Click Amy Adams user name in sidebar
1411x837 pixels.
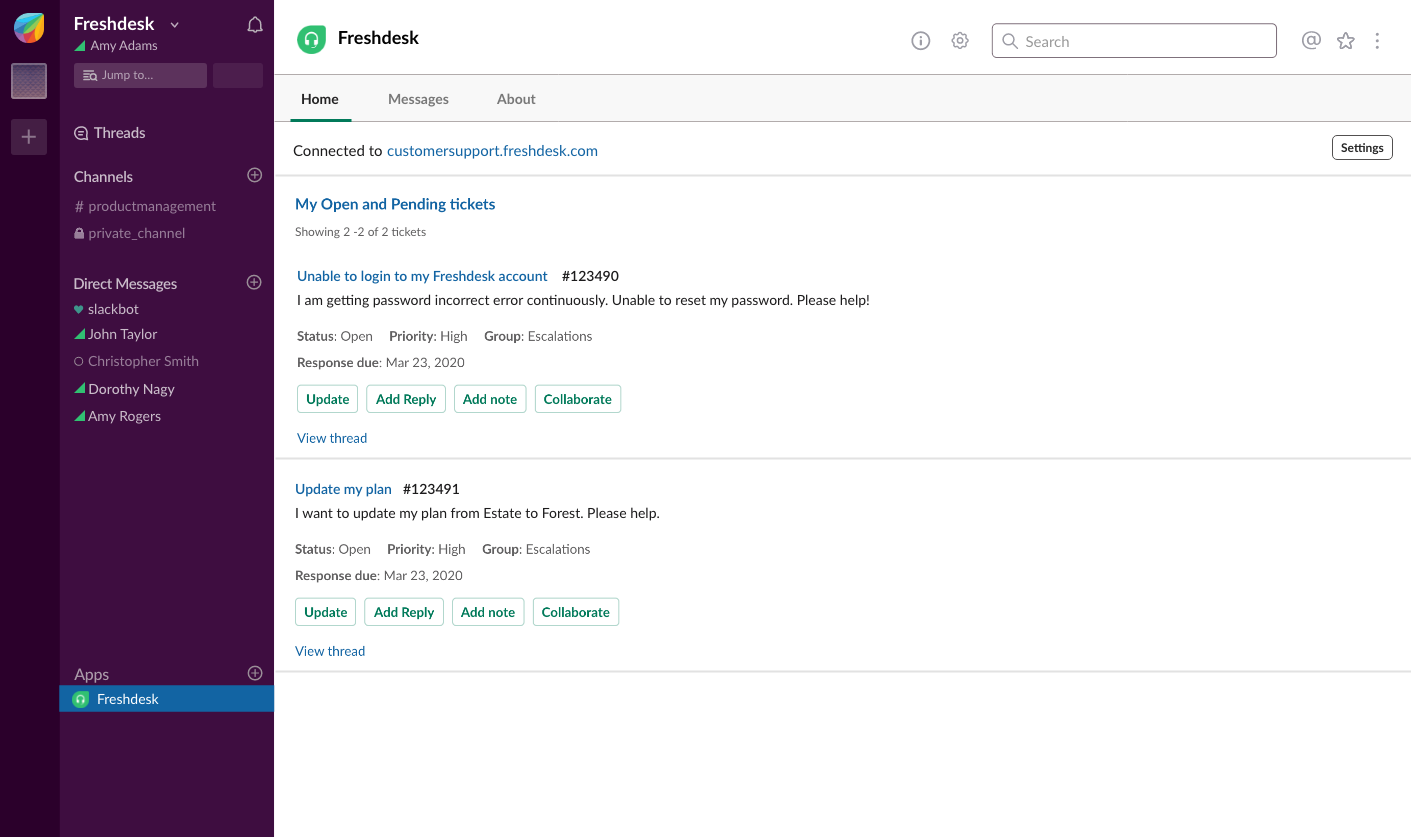pos(124,46)
